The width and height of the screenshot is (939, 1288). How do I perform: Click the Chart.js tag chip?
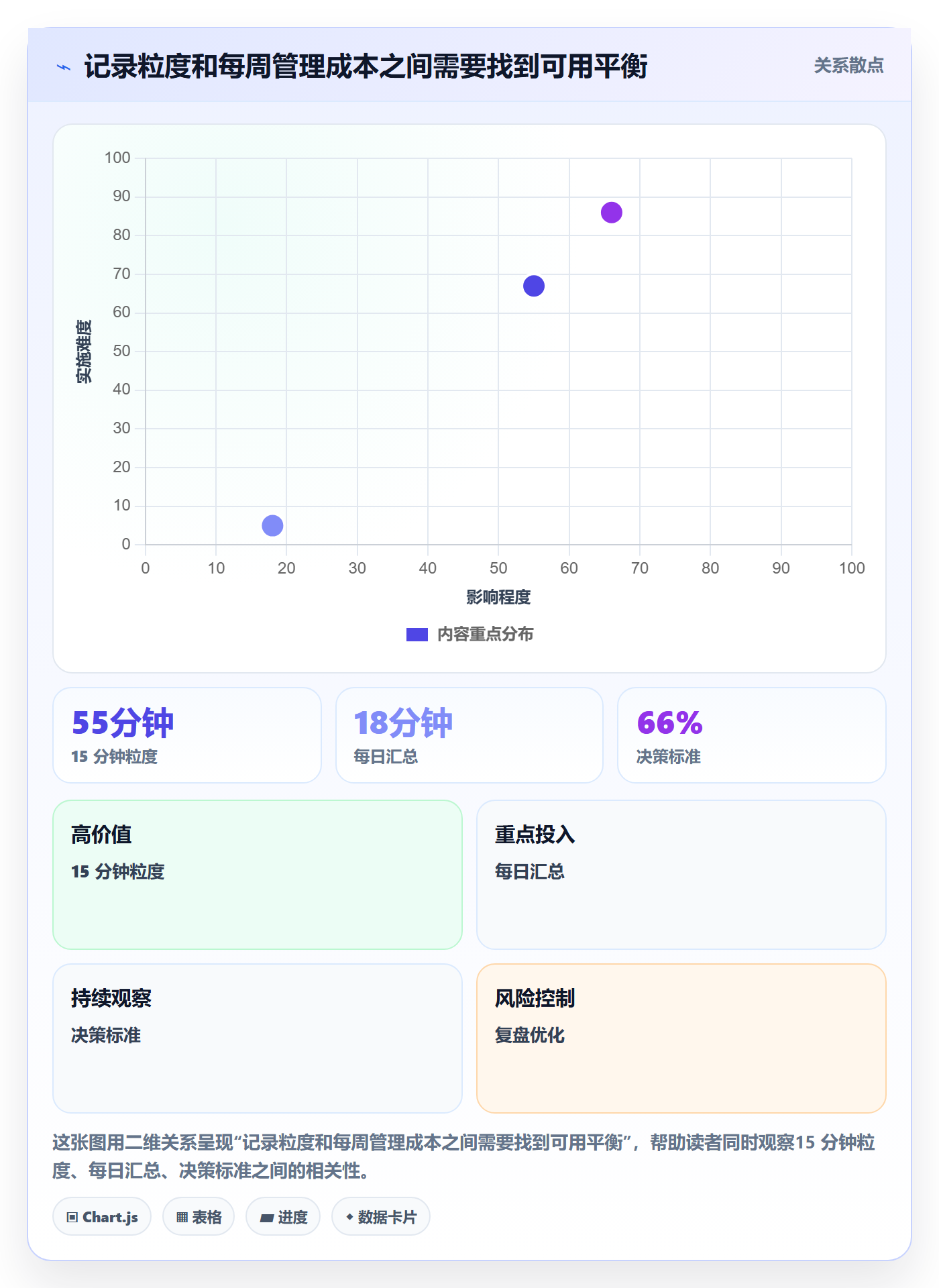[x=102, y=1217]
